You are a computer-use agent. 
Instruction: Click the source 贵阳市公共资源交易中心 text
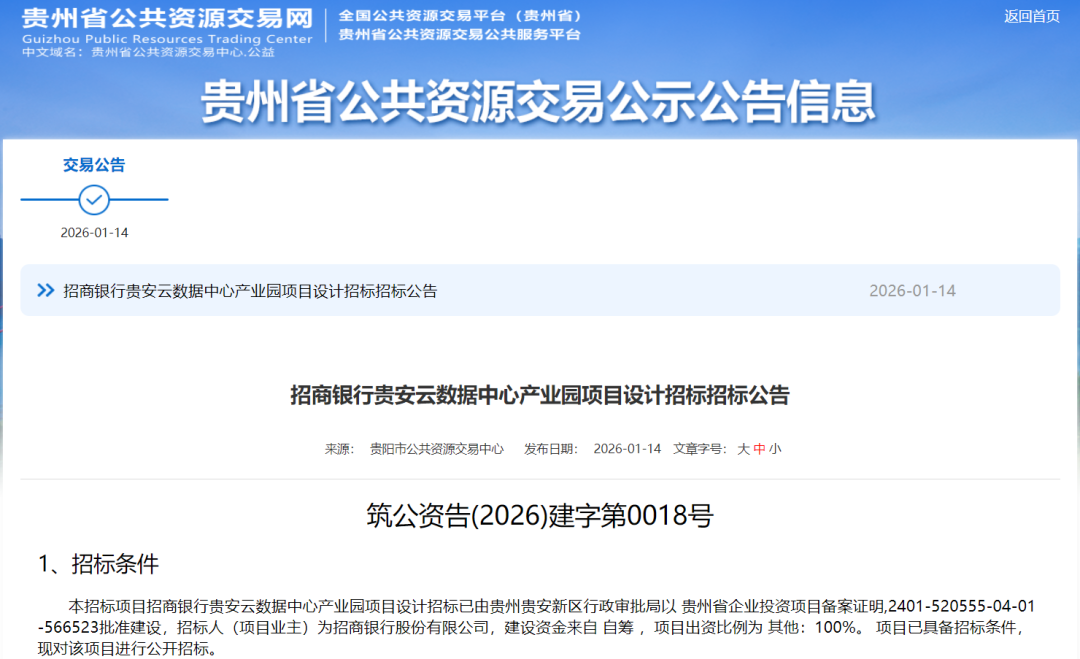coord(437,449)
